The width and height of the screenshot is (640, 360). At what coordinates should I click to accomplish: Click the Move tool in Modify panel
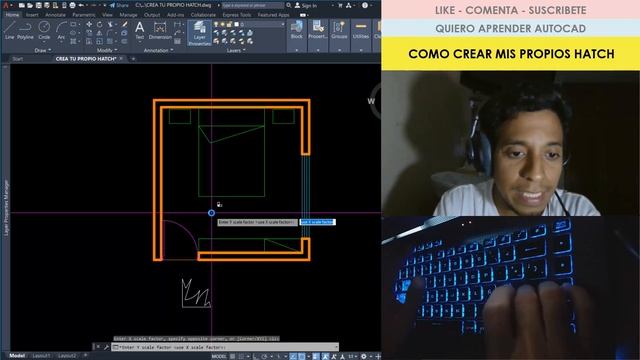pos(89,24)
